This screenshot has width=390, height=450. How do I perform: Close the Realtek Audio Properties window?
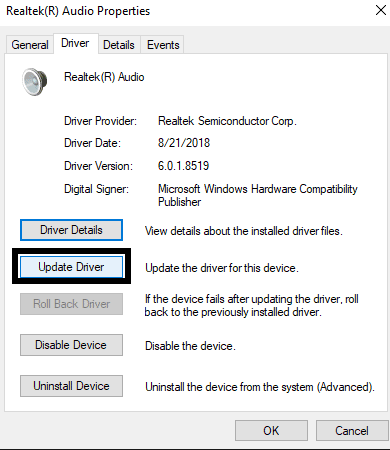[x=381, y=10]
